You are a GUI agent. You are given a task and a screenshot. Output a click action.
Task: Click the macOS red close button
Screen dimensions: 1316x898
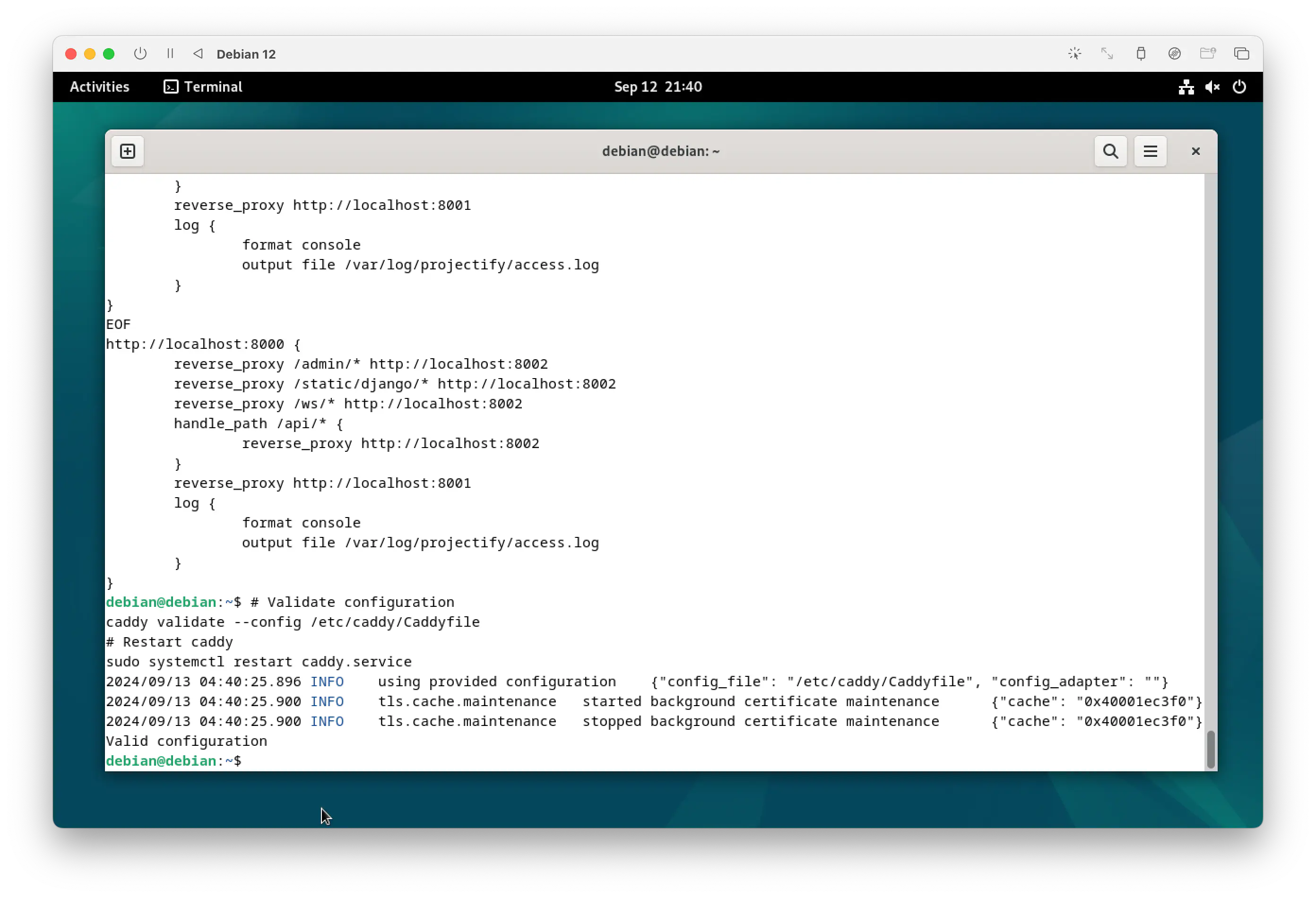click(x=71, y=54)
